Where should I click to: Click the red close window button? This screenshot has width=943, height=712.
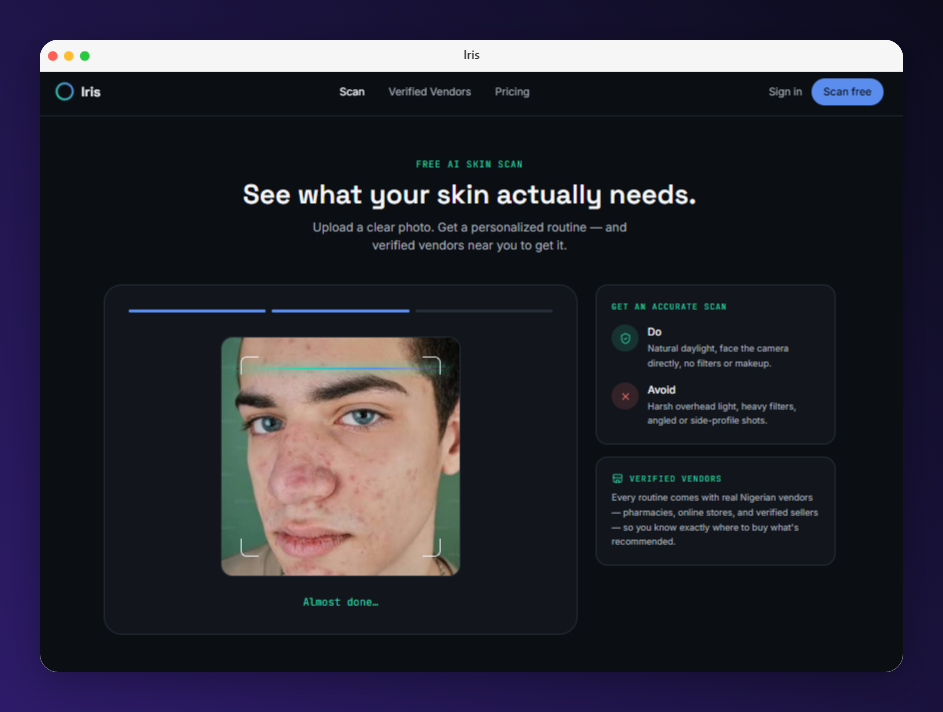(53, 56)
